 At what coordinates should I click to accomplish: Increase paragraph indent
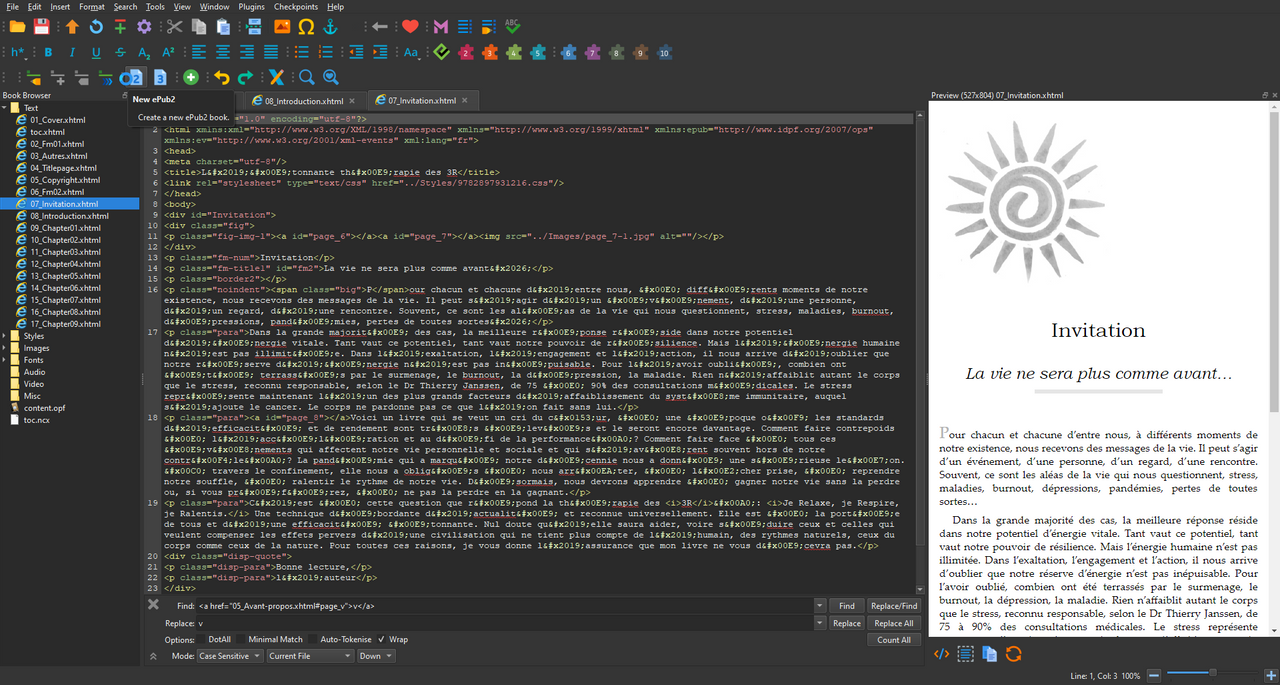point(379,52)
